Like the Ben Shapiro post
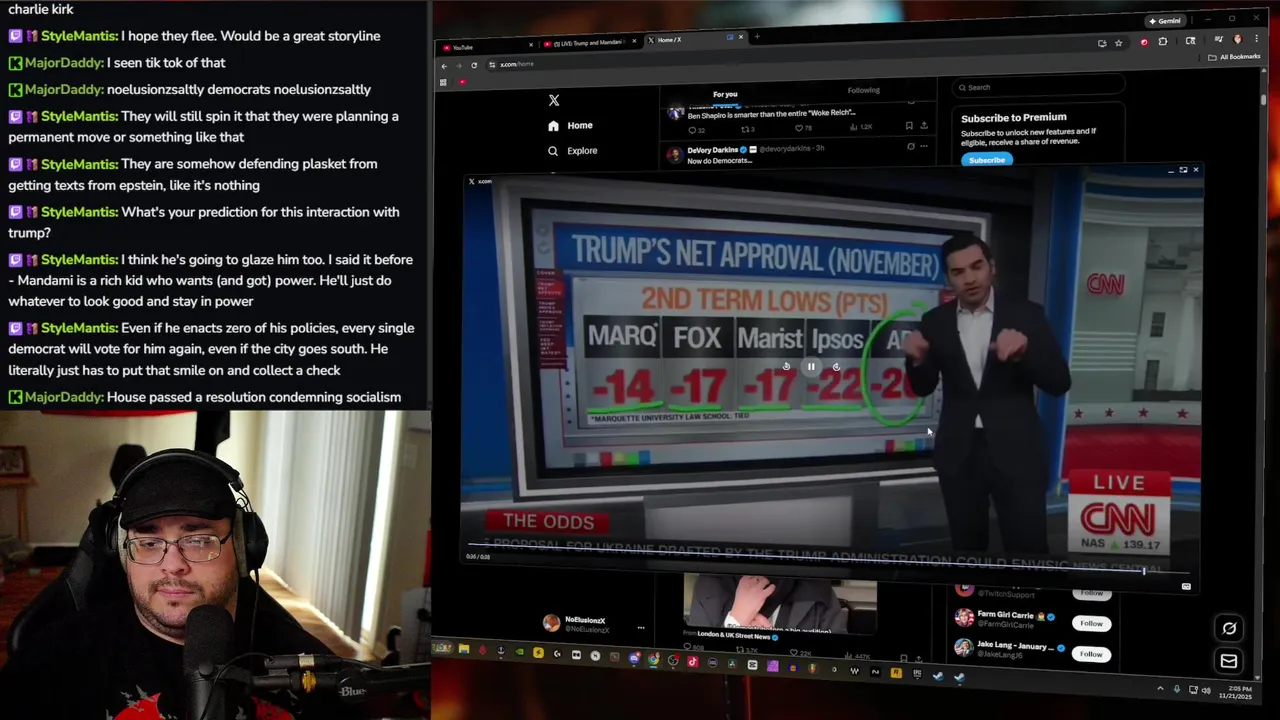1280x720 pixels. pos(804,128)
